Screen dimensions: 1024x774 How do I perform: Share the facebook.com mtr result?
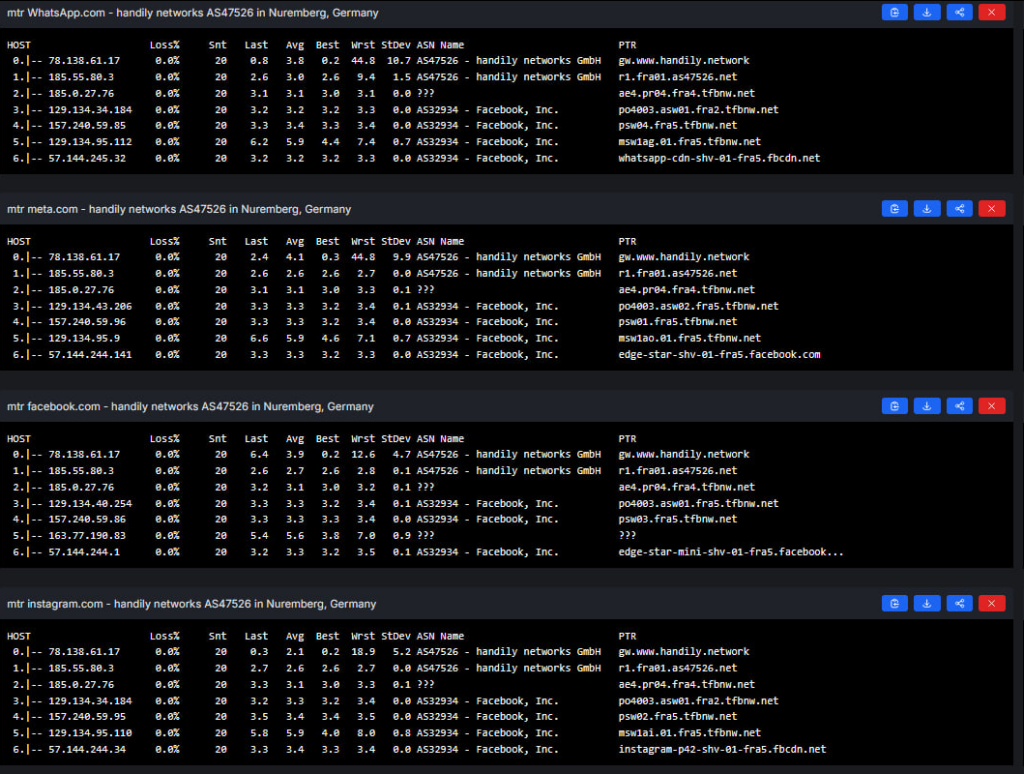(x=959, y=406)
